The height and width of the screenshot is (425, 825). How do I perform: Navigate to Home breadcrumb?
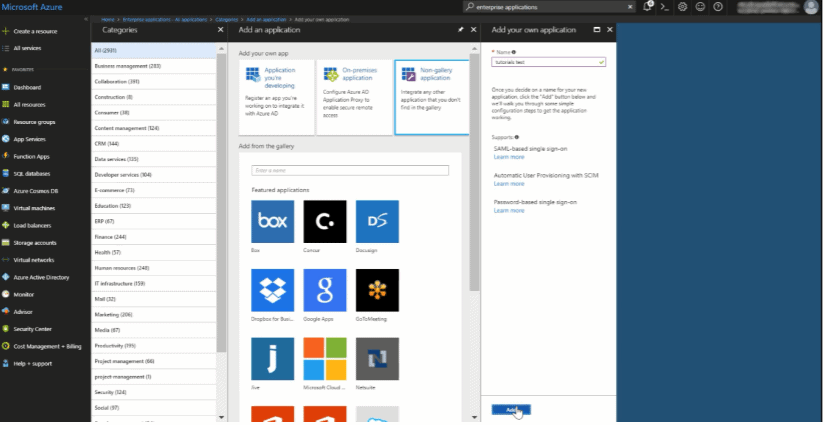click(107, 19)
